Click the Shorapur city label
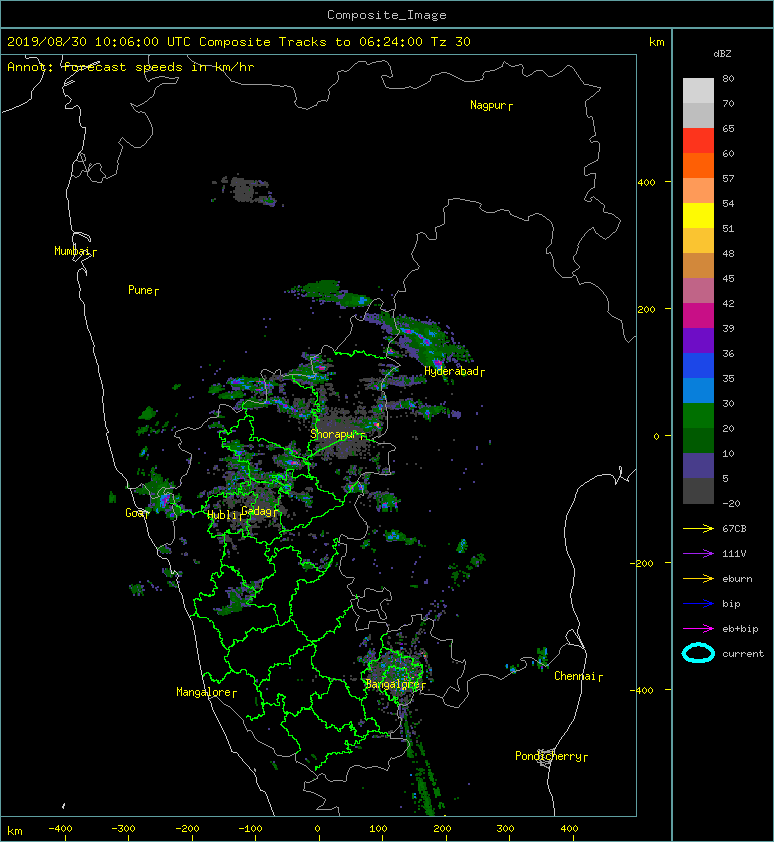This screenshot has height=842, width=774. pos(334,434)
